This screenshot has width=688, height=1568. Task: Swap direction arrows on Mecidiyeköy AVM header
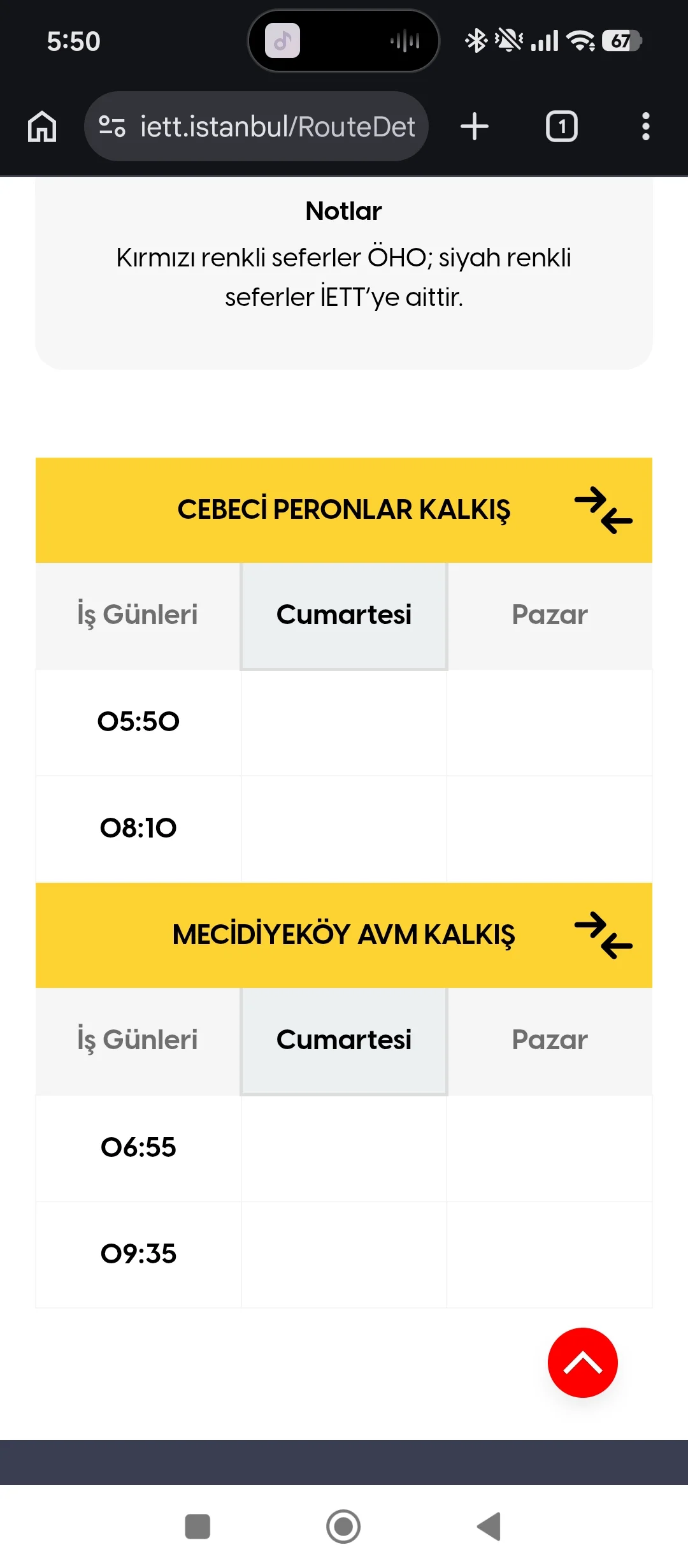click(603, 935)
